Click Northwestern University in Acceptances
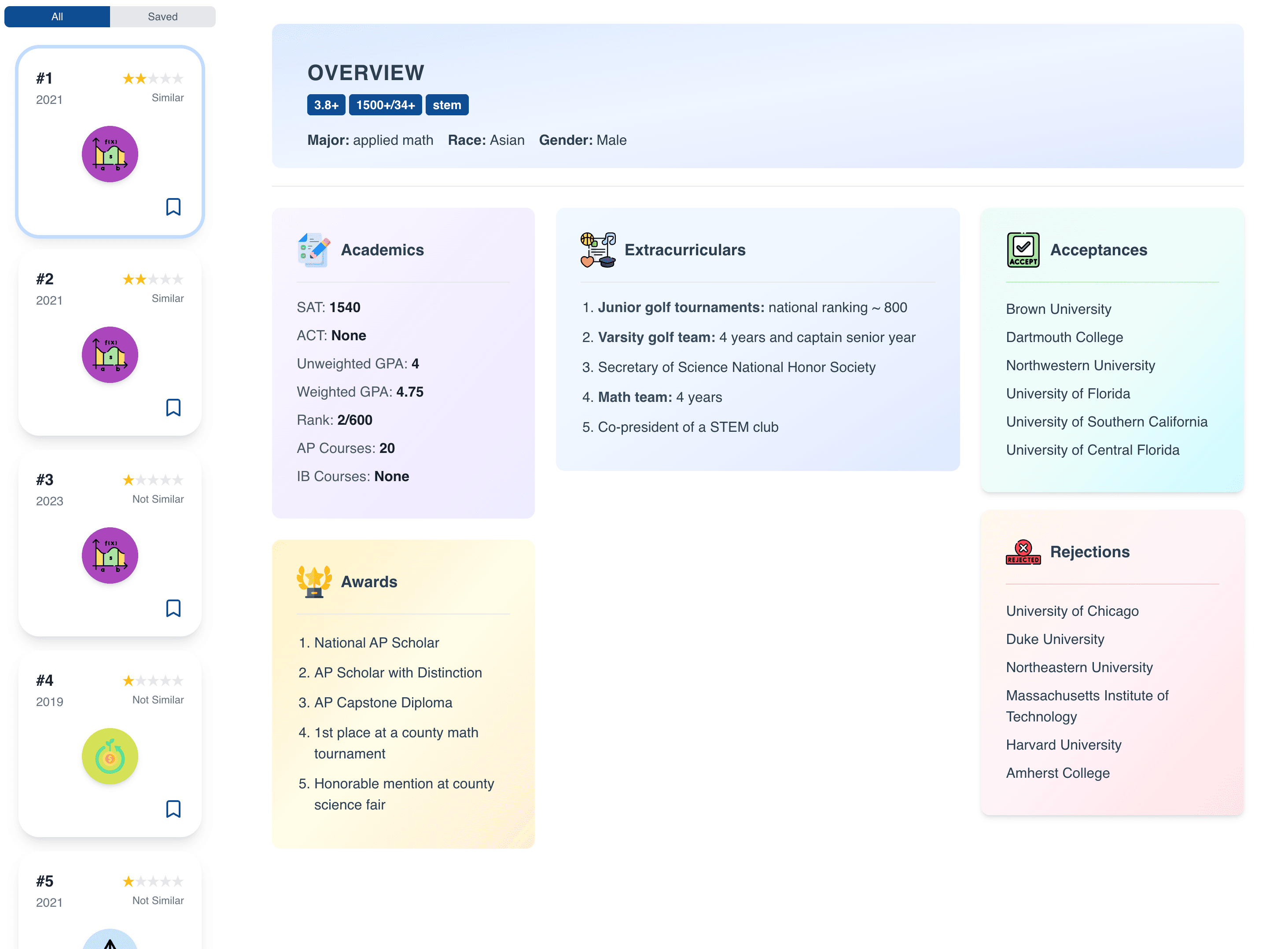Image resolution: width=1288 pixels, height=949 pixels. tap(1081, 365)
